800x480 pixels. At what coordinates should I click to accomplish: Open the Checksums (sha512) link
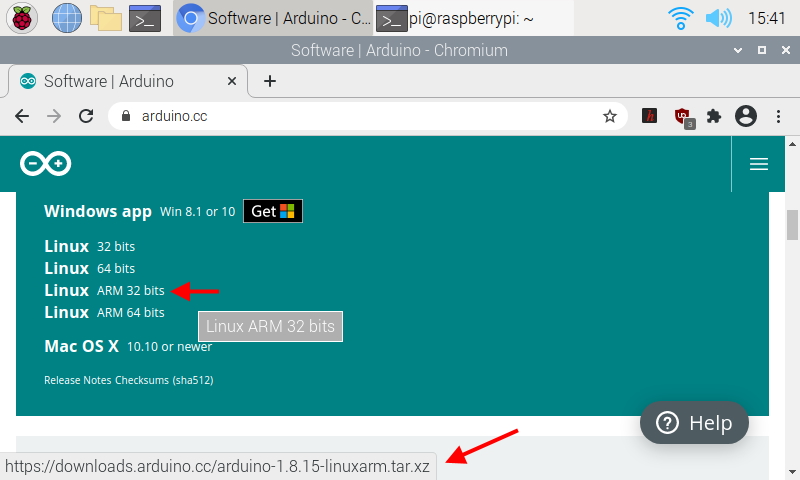coord(164,380)
